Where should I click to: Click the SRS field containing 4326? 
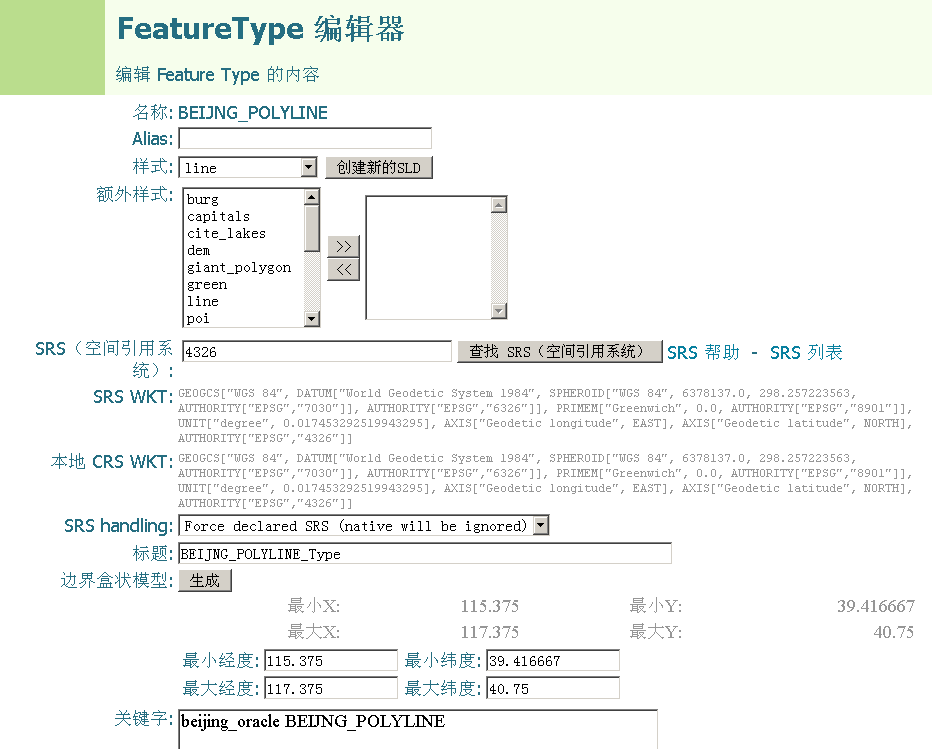(317, 351)
